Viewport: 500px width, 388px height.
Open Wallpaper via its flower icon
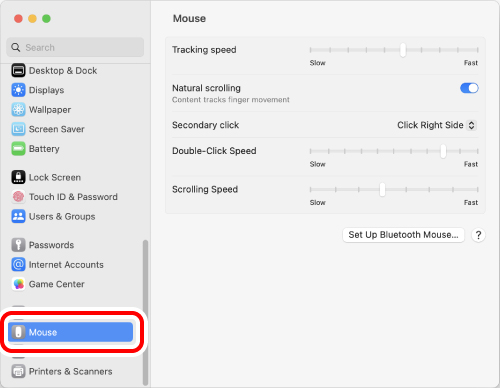18,110
